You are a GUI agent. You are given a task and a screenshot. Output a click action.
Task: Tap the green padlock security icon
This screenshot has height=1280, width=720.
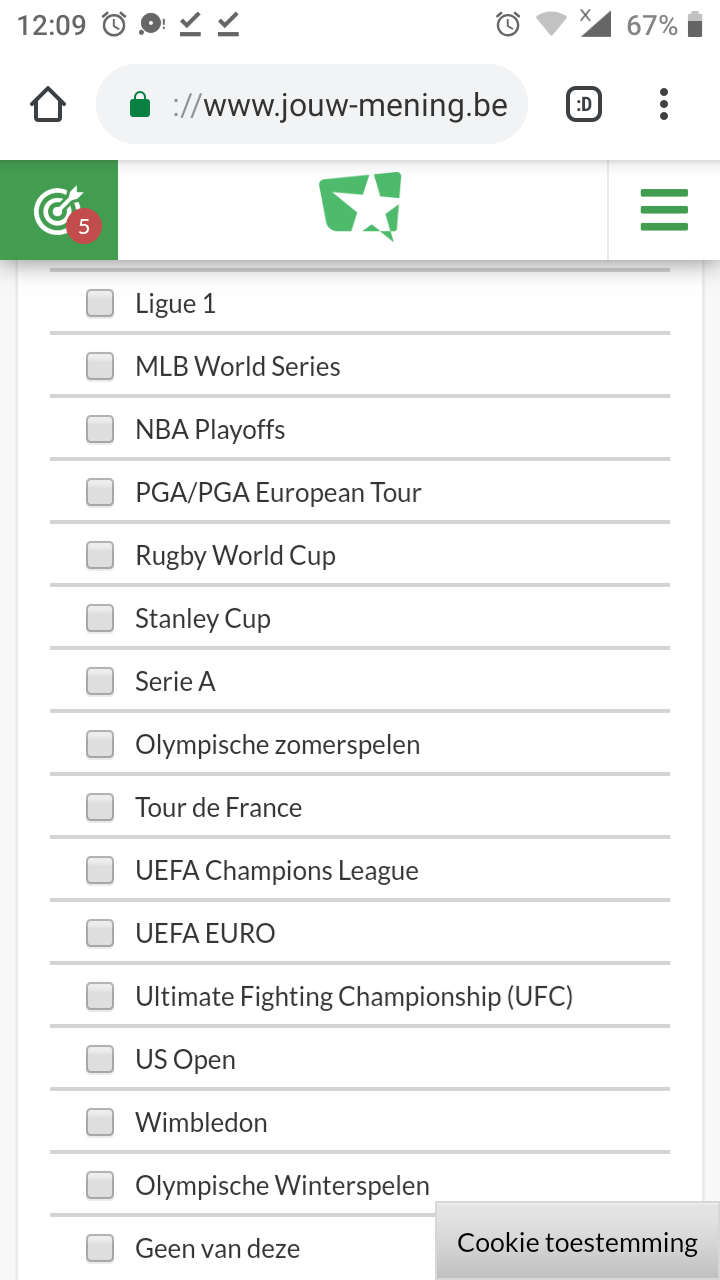[140, 105]
